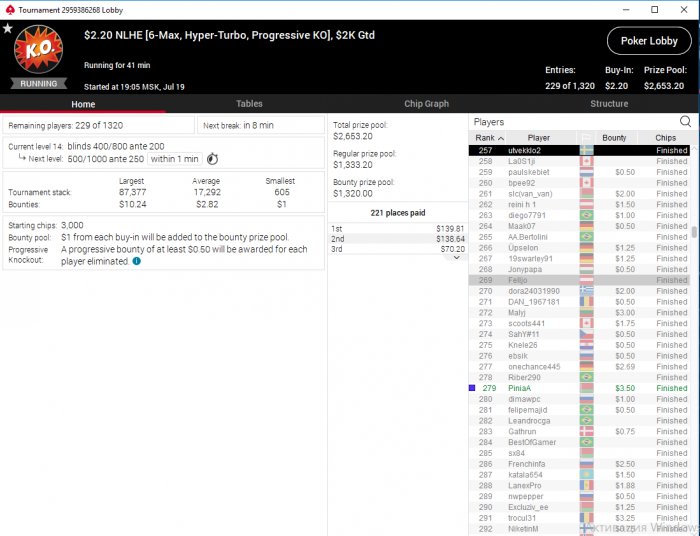Select player row PiniaA
The height and width of the screenshot is (536, 700).
[579, 388]
